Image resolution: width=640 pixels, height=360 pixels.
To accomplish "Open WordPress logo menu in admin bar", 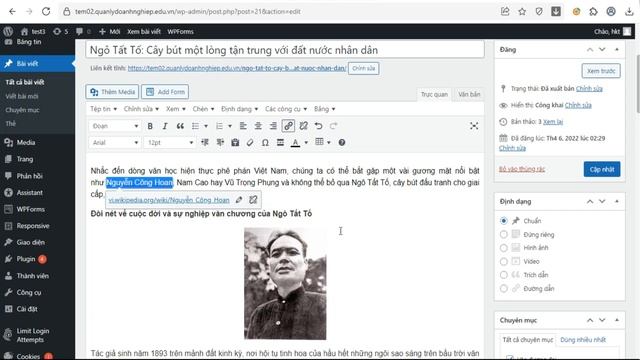I will coord(8,31).
